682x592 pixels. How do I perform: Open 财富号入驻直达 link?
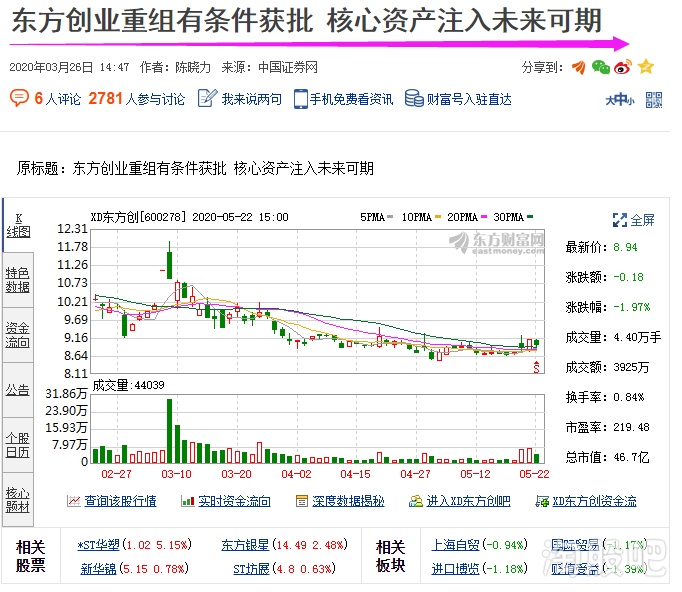pyautogui.click(x=458, y=99)
